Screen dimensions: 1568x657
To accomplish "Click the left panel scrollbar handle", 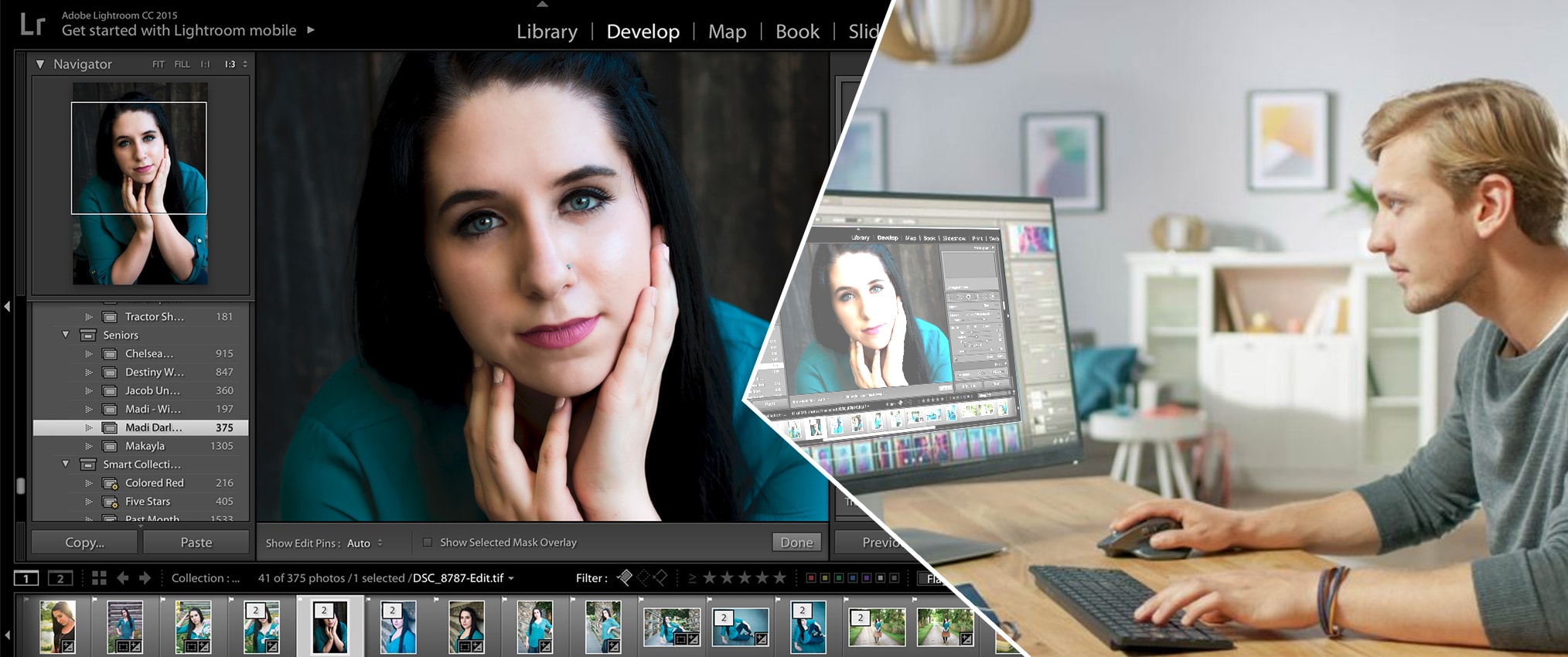I will [21, 485].
